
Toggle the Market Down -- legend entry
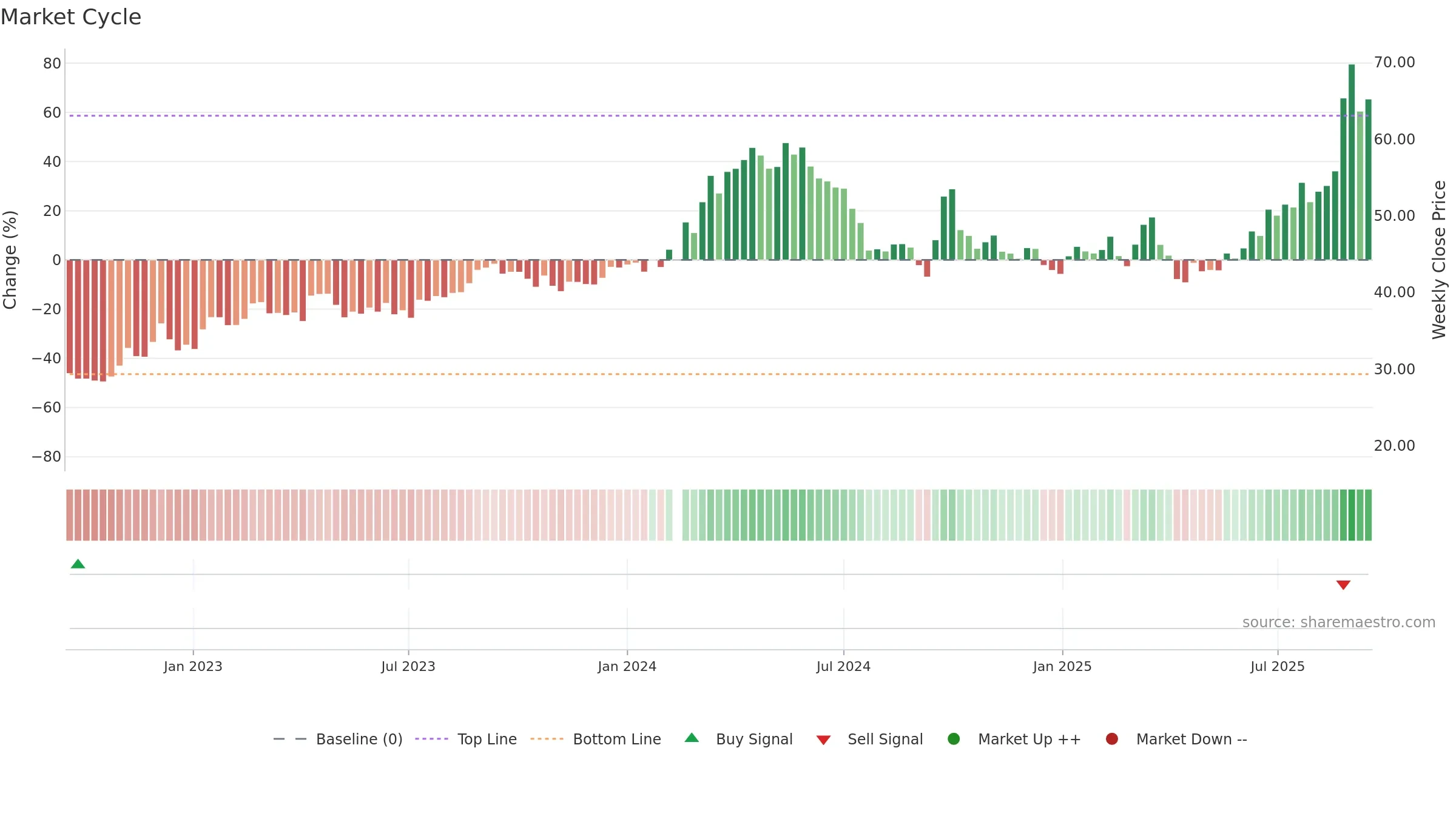tap(1176, 739)
